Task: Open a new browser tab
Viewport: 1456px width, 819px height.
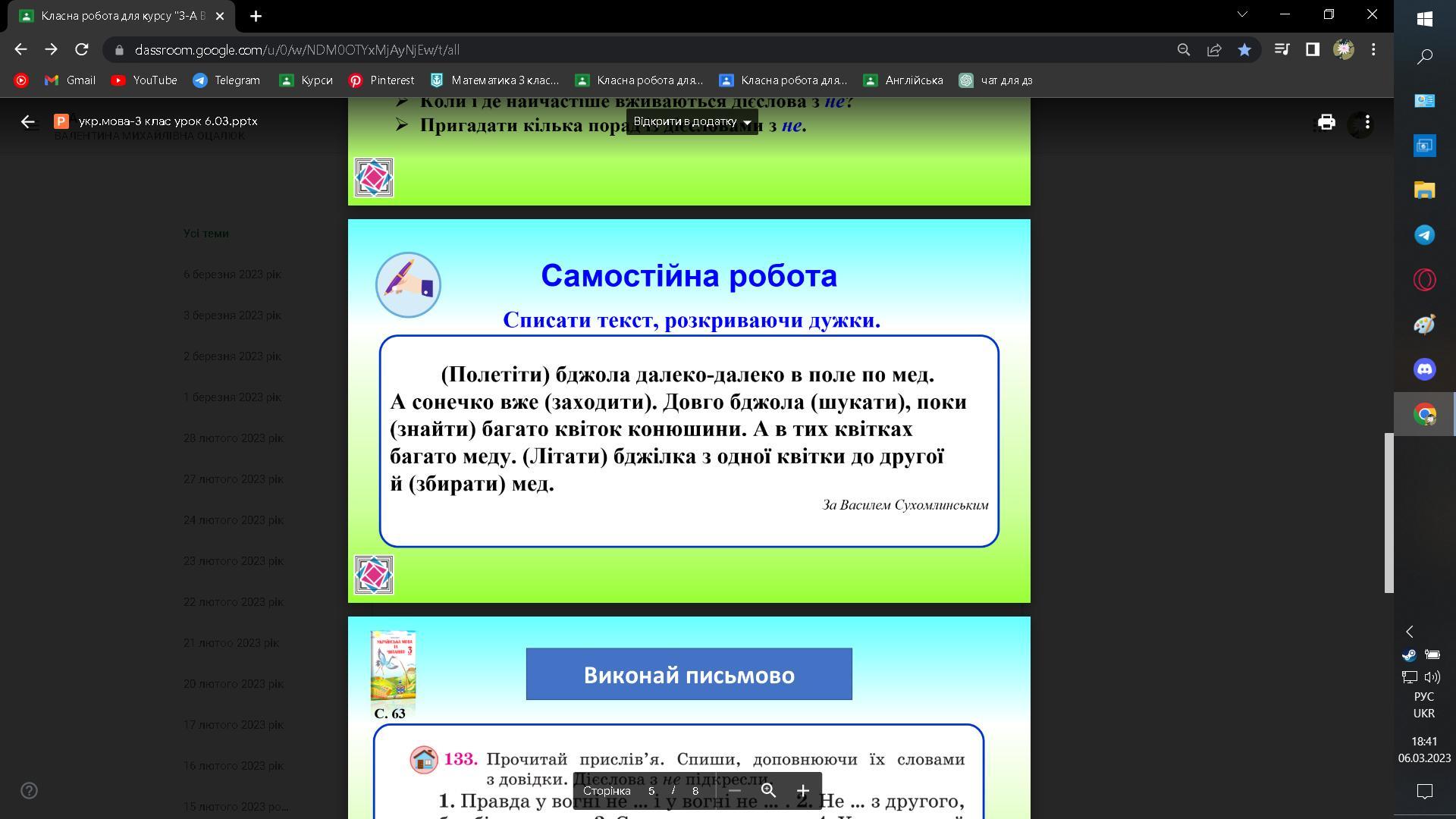Action: click(x=256, y=16)
